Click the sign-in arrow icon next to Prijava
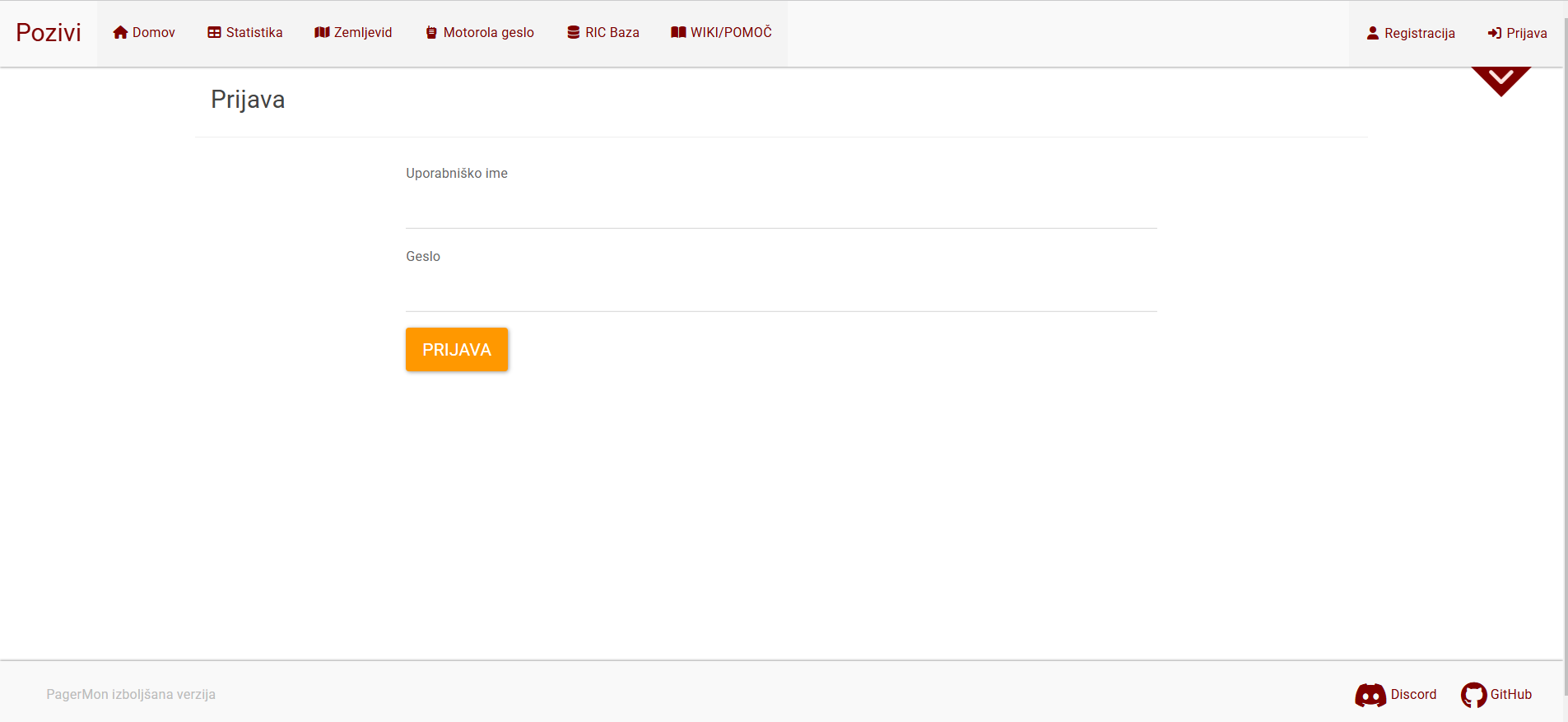The width and height of the screenshot is (1568, 722). 1495,33
